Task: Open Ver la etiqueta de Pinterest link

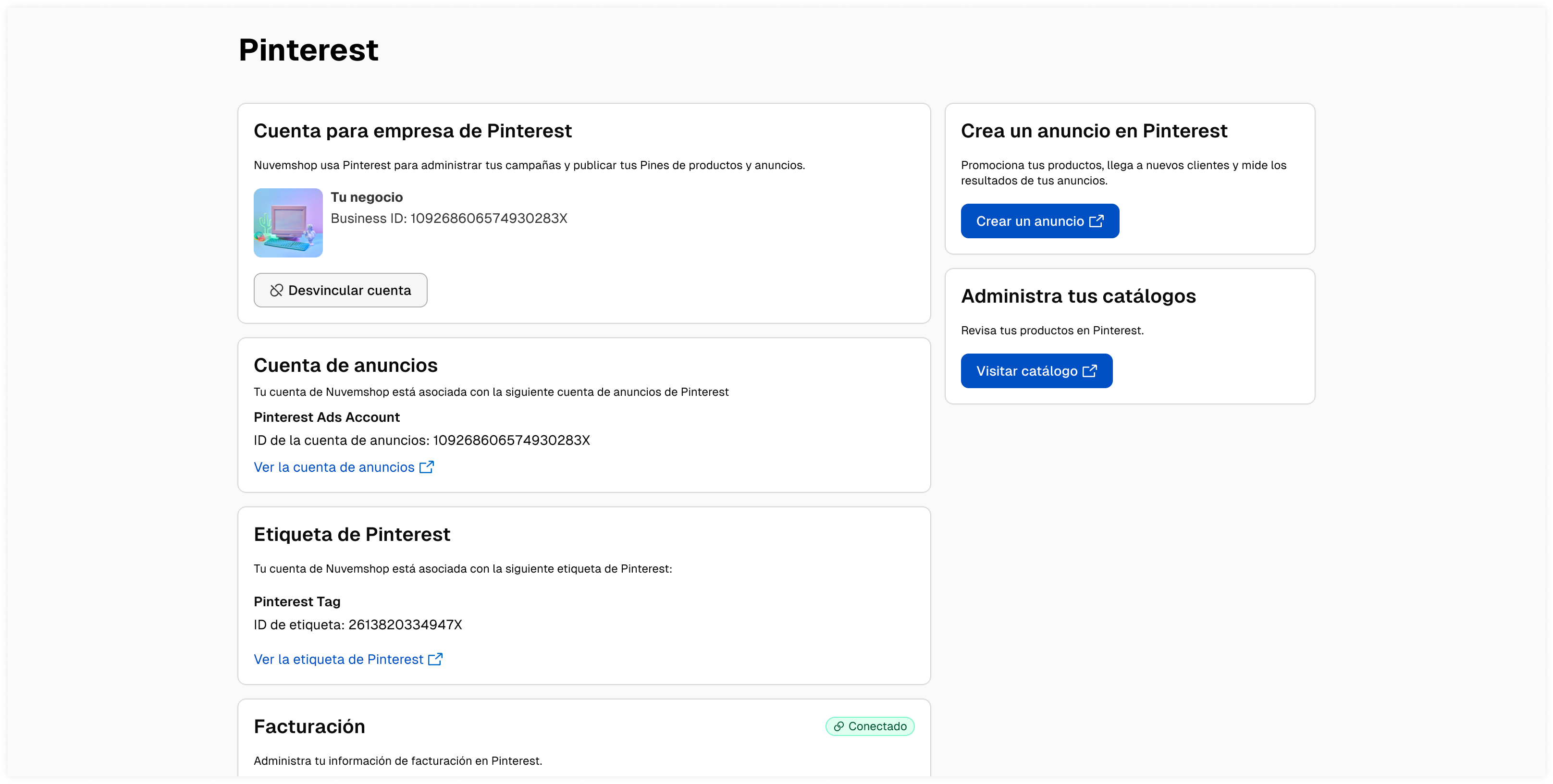Action: point(348,659)
